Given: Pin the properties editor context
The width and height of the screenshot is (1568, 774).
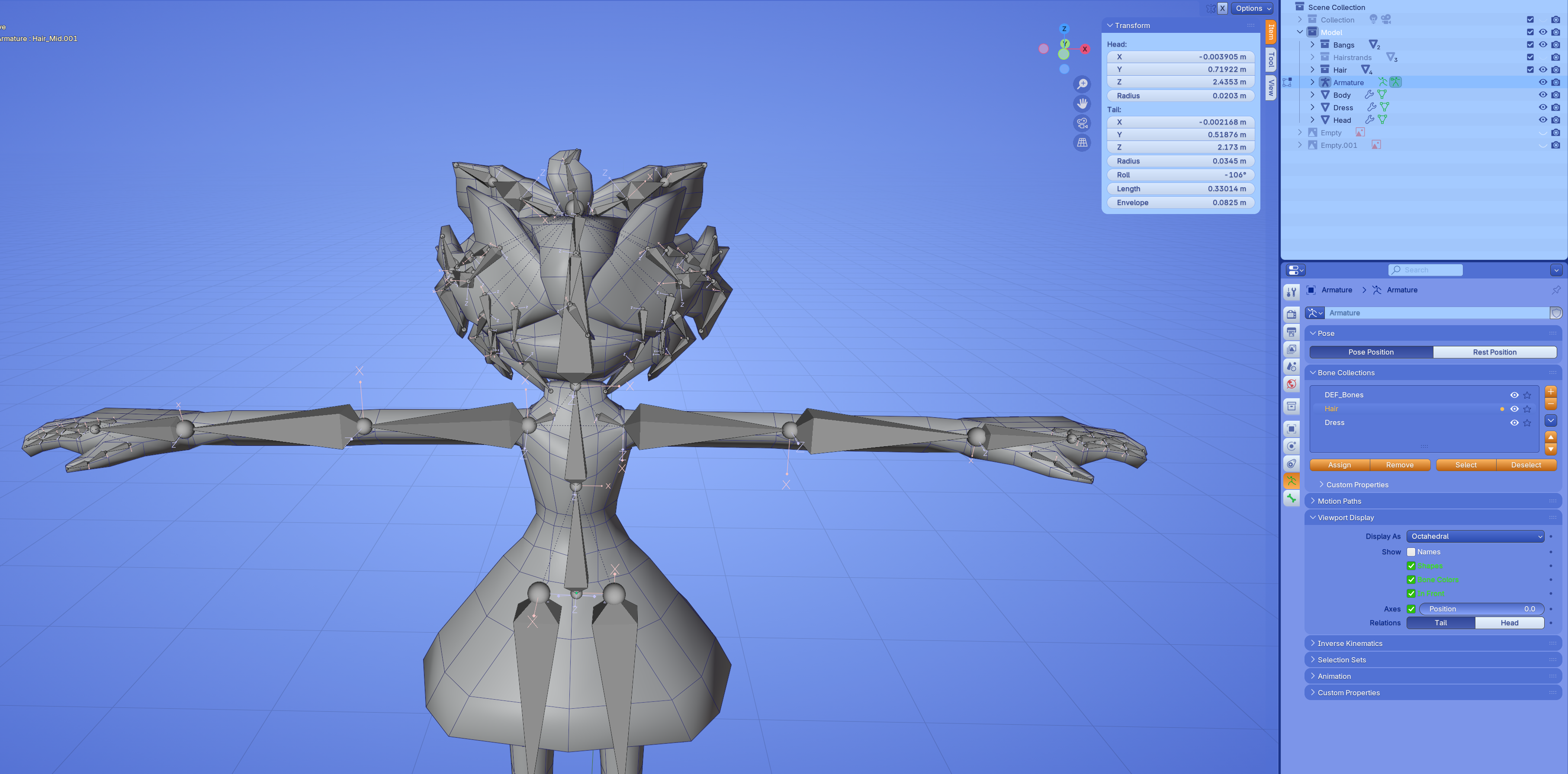Looking at the screenshot, I should pyautogui.click(x=1556, y=290).
